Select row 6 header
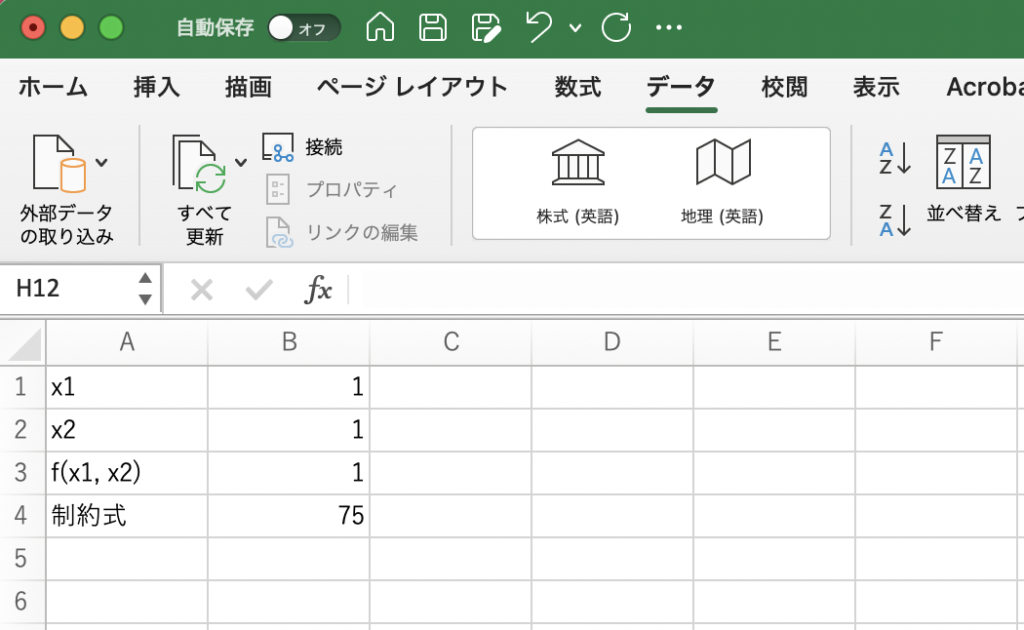1024x630 pixels. 23,601
